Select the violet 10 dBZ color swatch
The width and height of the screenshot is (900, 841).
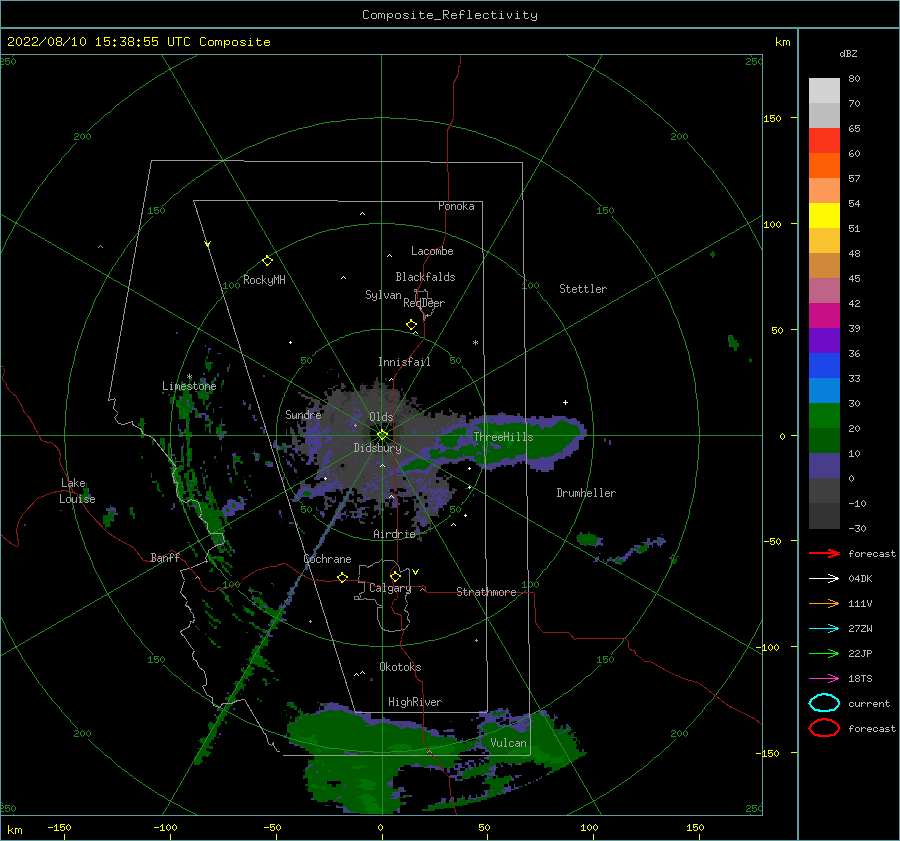click(824, 466)
